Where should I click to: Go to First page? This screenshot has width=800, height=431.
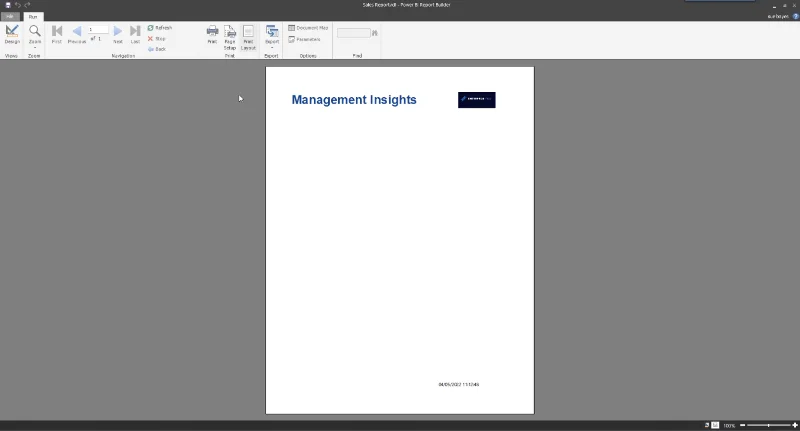coord(57,35)
